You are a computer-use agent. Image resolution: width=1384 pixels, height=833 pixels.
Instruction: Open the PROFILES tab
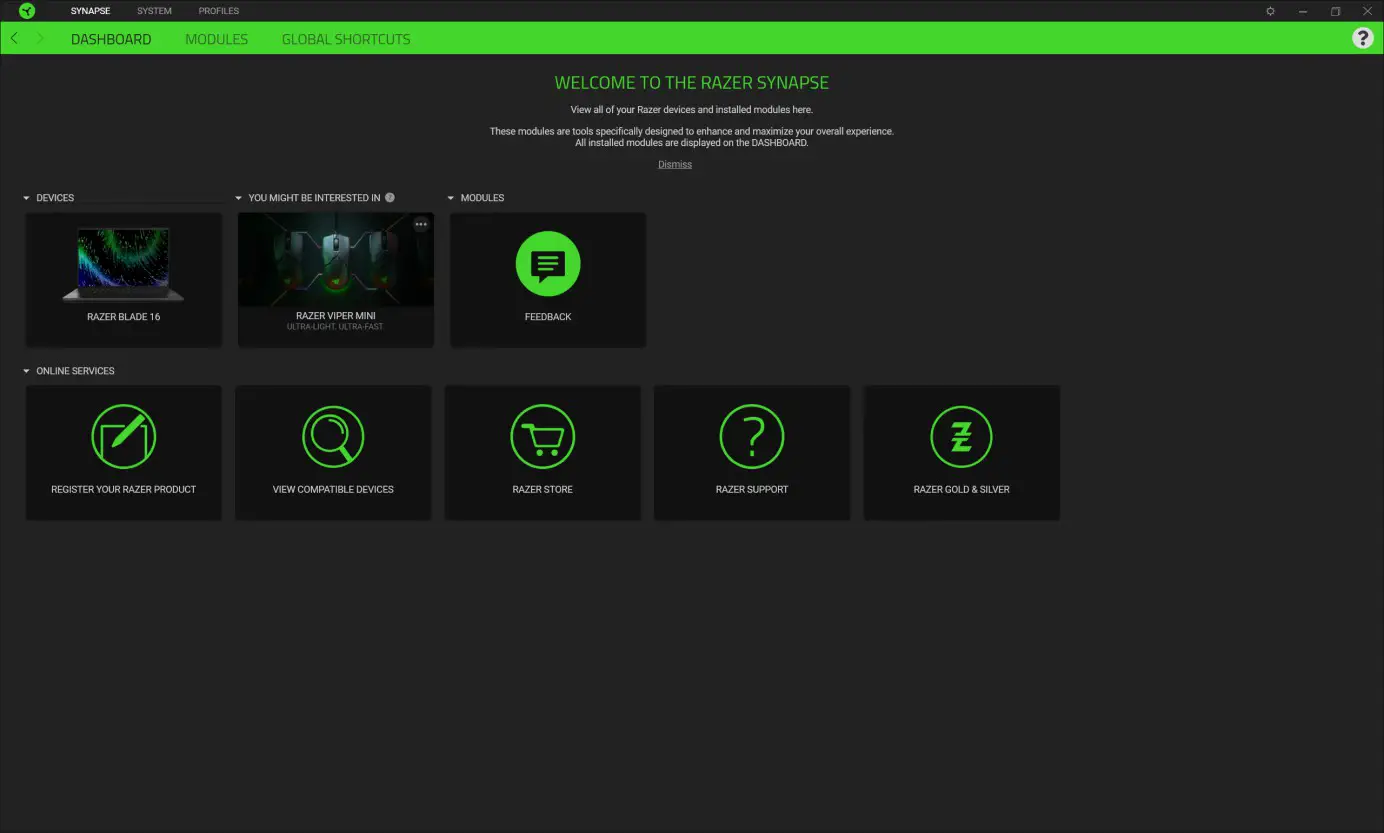click(218, 11)
